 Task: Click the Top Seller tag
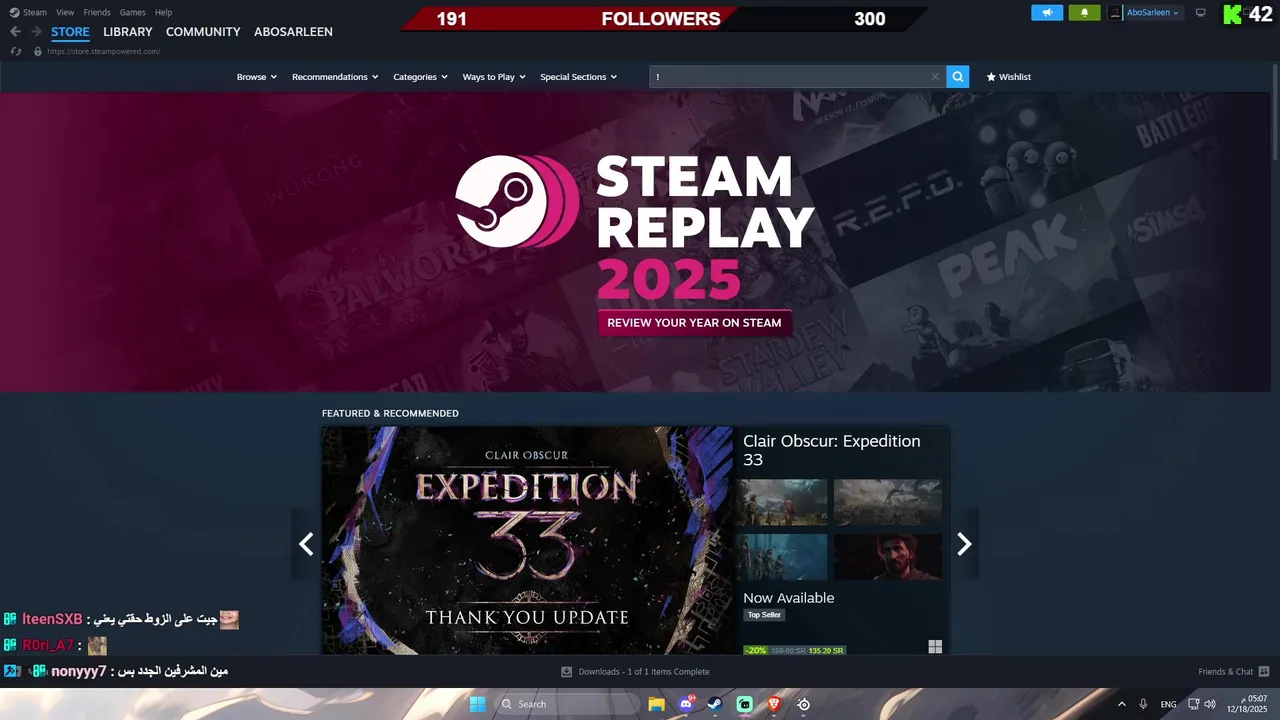pos(764,615)
